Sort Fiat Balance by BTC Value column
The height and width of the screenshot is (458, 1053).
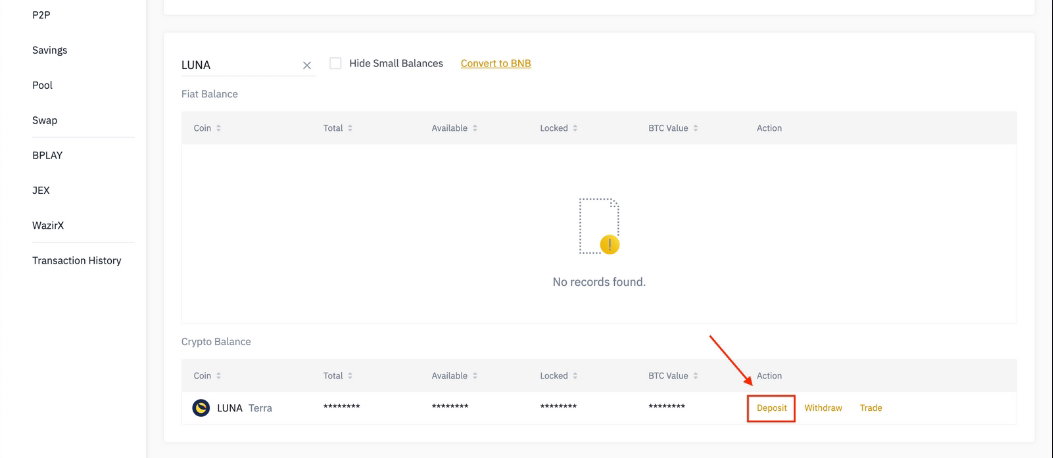click(x=673, y=128)
